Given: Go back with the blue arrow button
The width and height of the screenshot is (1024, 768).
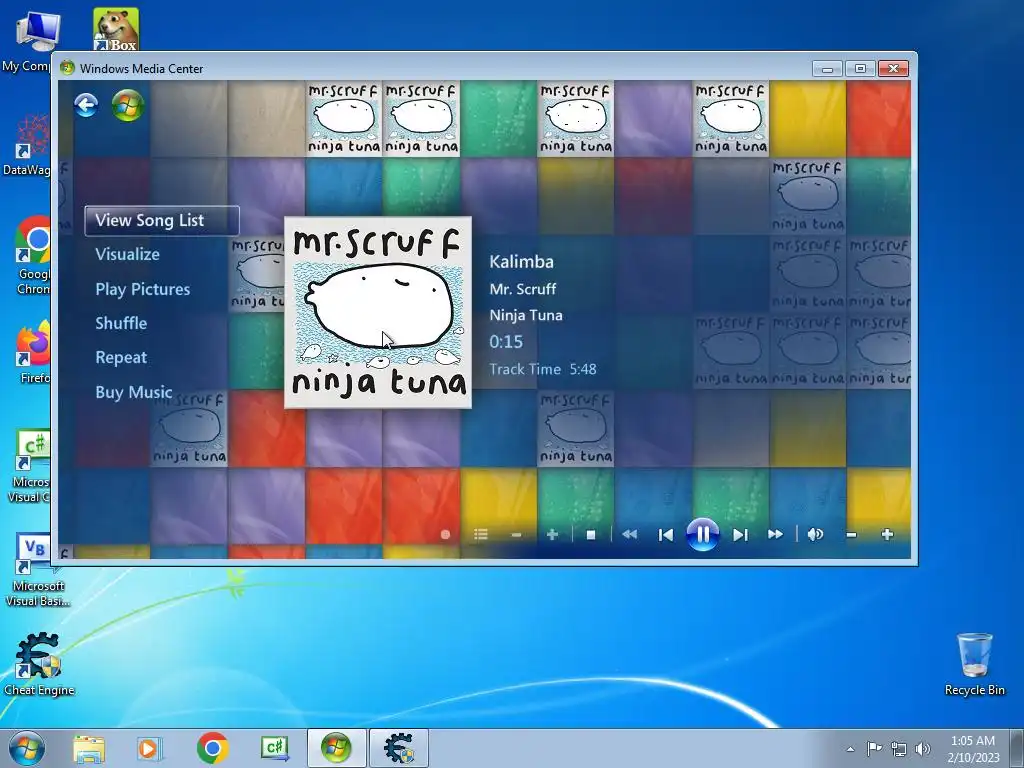Looking at the screenshot, I should pyautogui.click(x=86, y=104).
